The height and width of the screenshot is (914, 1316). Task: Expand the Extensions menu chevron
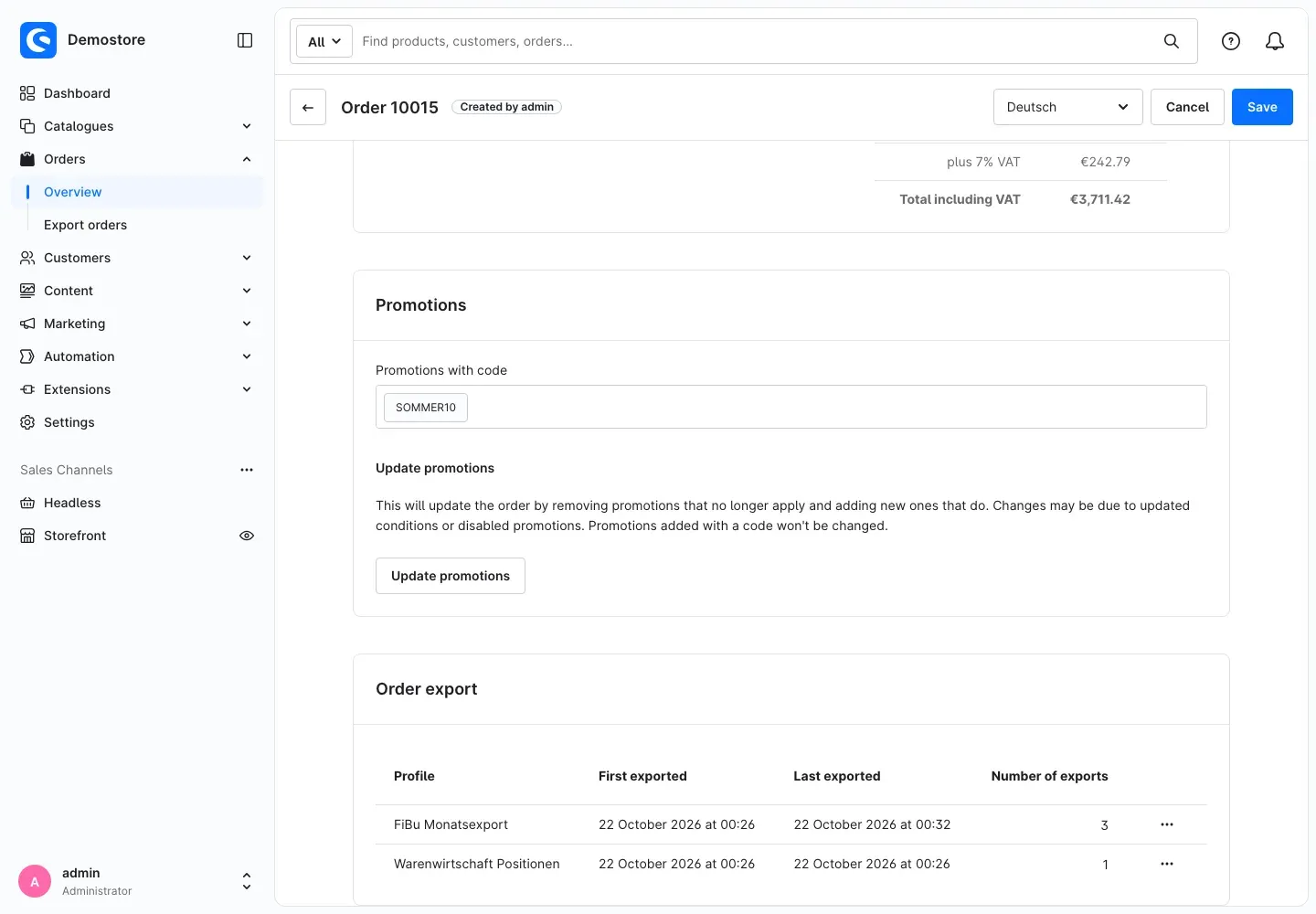coord(247,389)
